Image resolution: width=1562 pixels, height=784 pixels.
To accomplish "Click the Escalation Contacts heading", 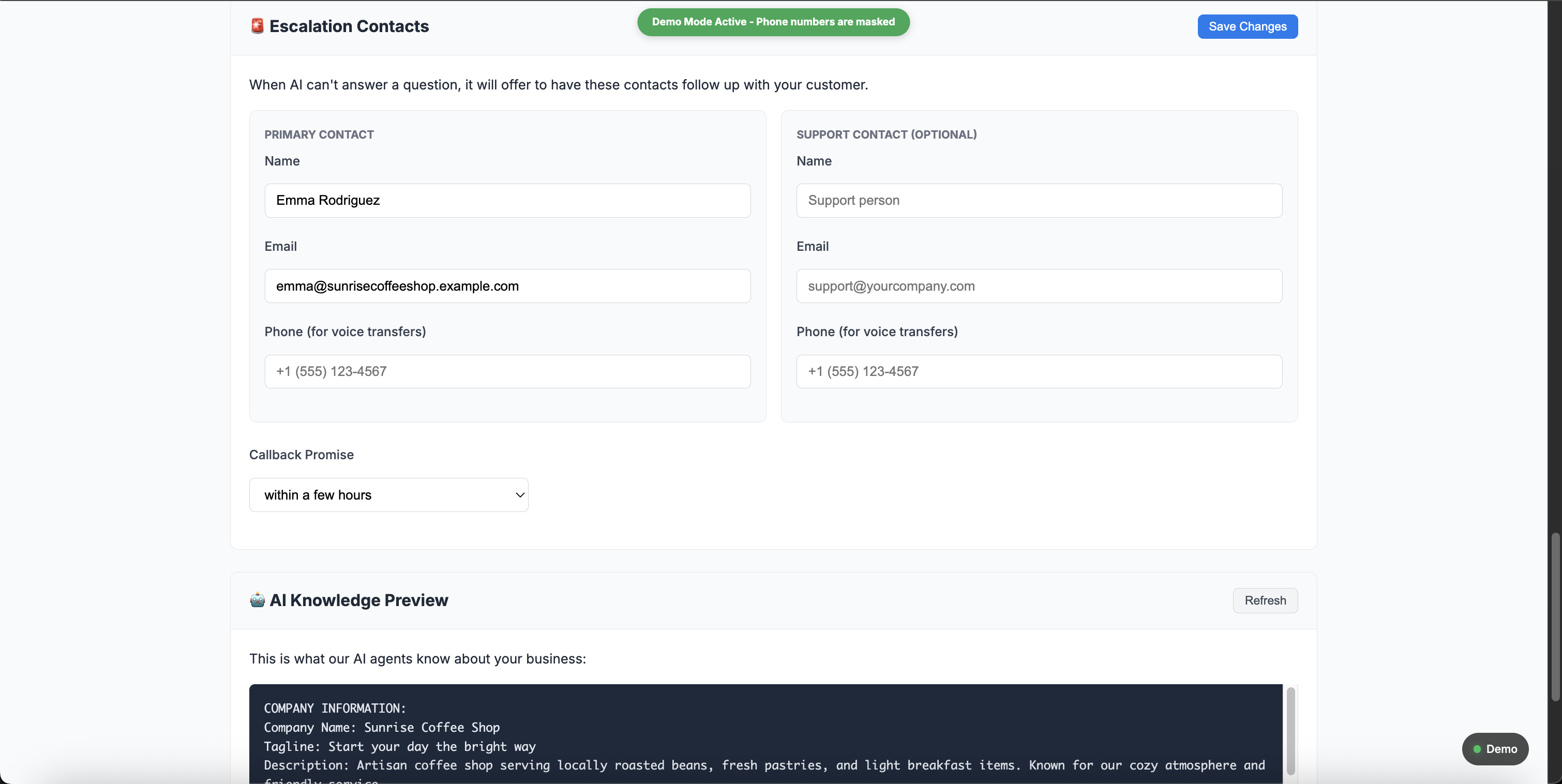I will [x=349, y=26].
